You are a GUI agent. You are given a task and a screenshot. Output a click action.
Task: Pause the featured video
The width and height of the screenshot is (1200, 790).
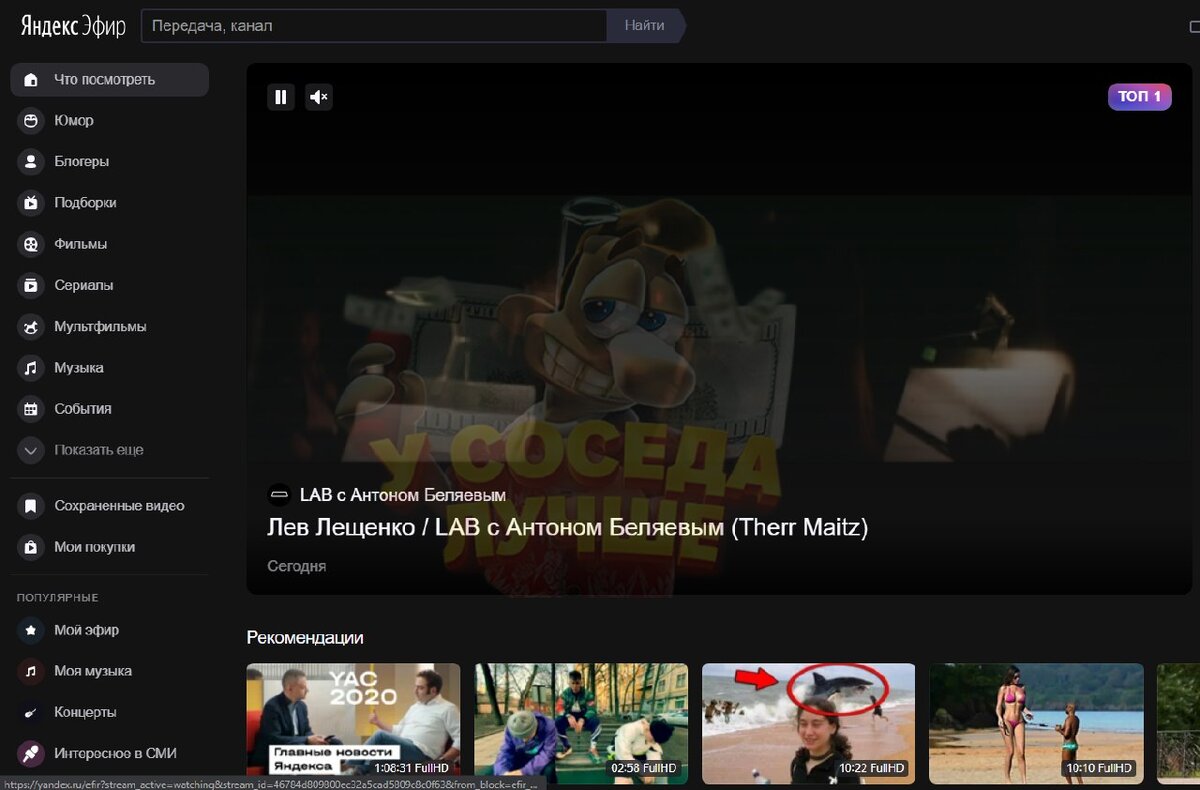click(x=281, y=97)
